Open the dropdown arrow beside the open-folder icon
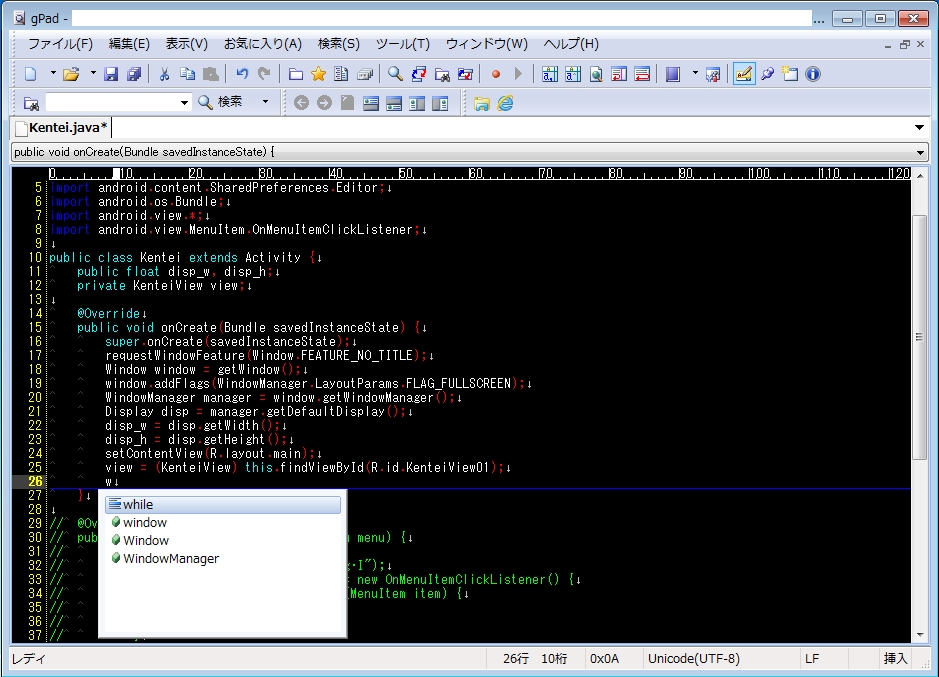939x677 pixels. 93,74
